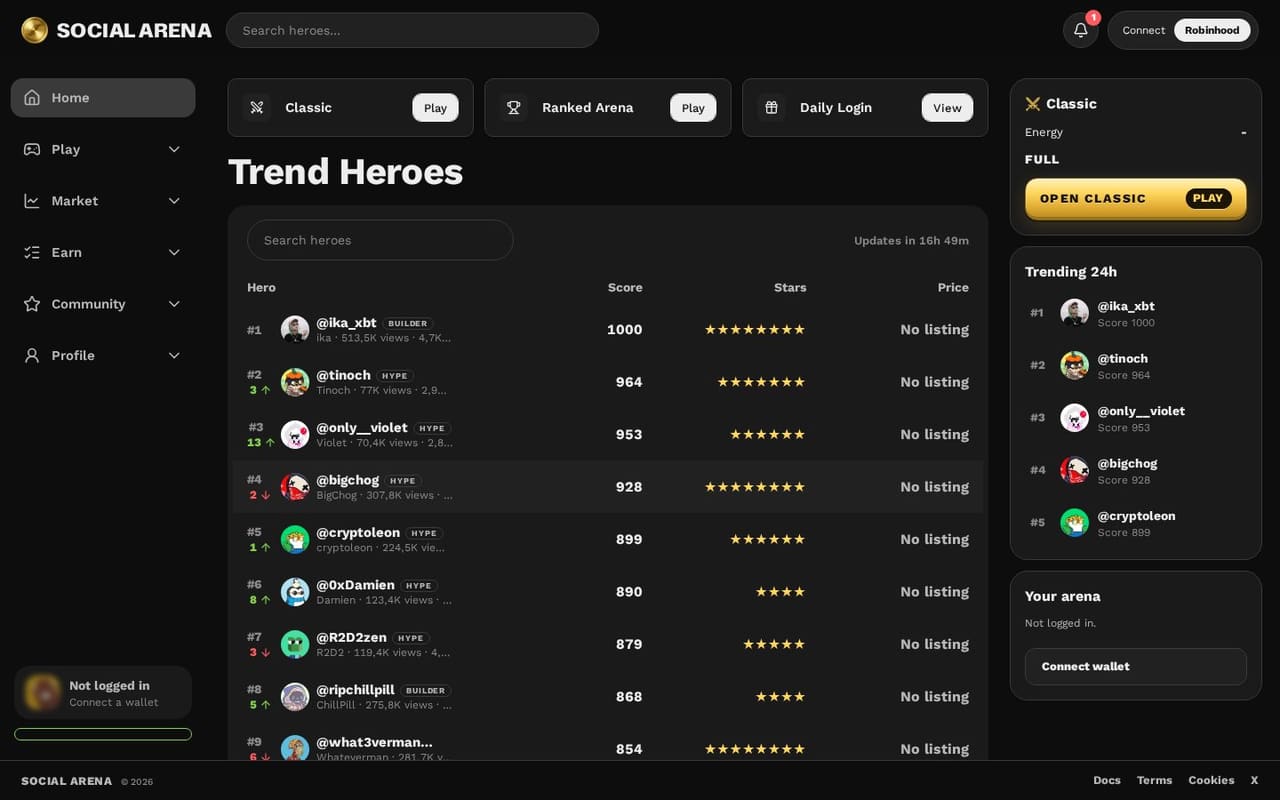This screenshot has width=1280, height=800.
Task: Click Play on the Ranked Arena card
Action: point(693,108)
